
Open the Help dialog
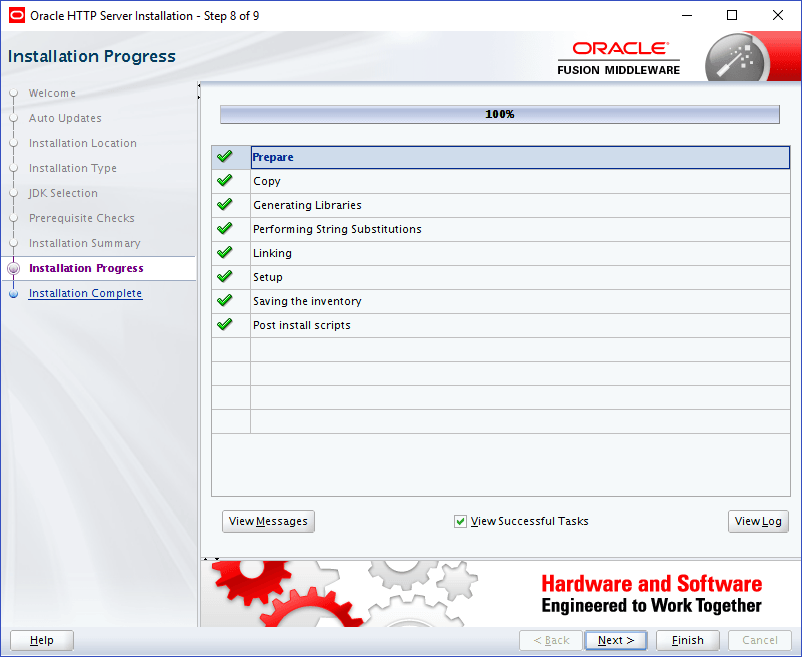(x=40, y=640)
